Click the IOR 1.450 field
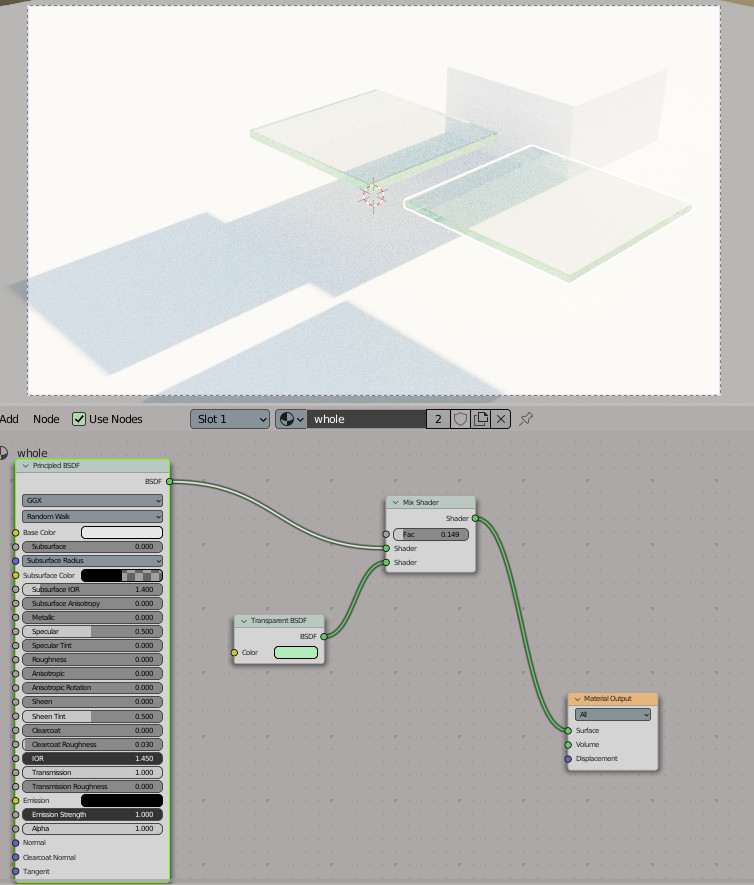754x885 pixels. [x=93, y=759]
